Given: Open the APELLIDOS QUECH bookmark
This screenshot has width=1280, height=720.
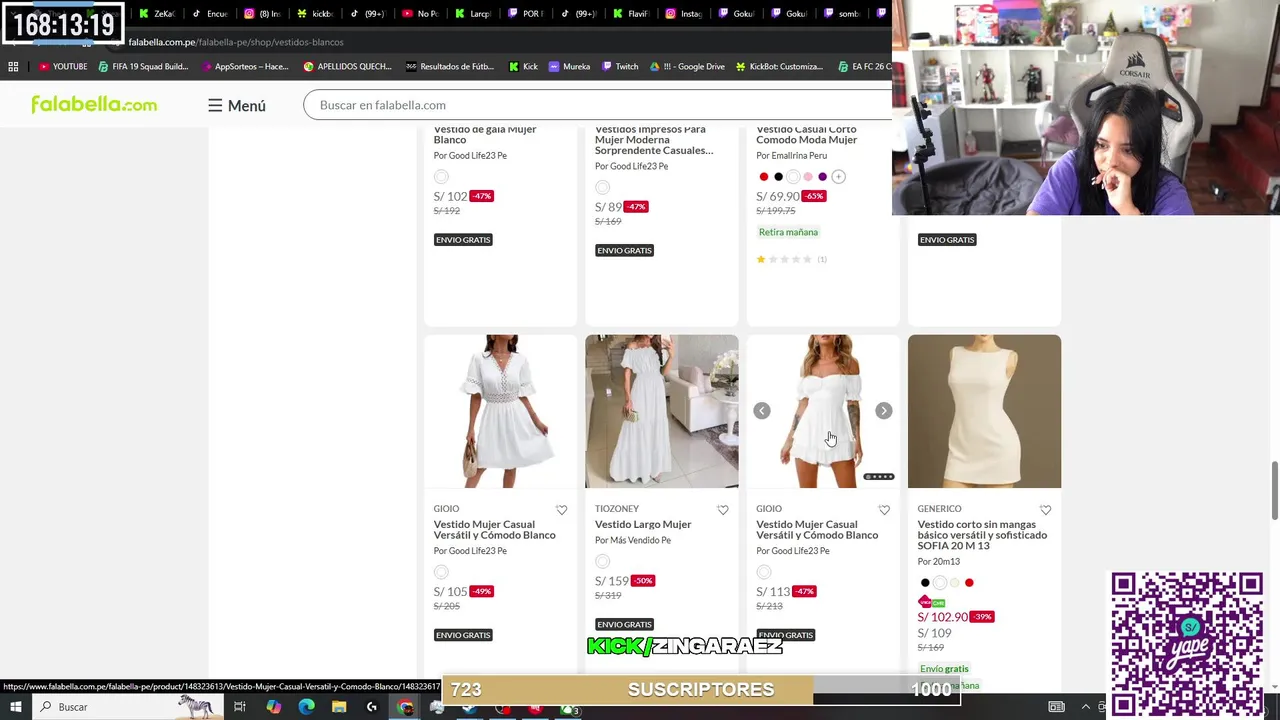Looking at the screenshot, I should point(347,67).
